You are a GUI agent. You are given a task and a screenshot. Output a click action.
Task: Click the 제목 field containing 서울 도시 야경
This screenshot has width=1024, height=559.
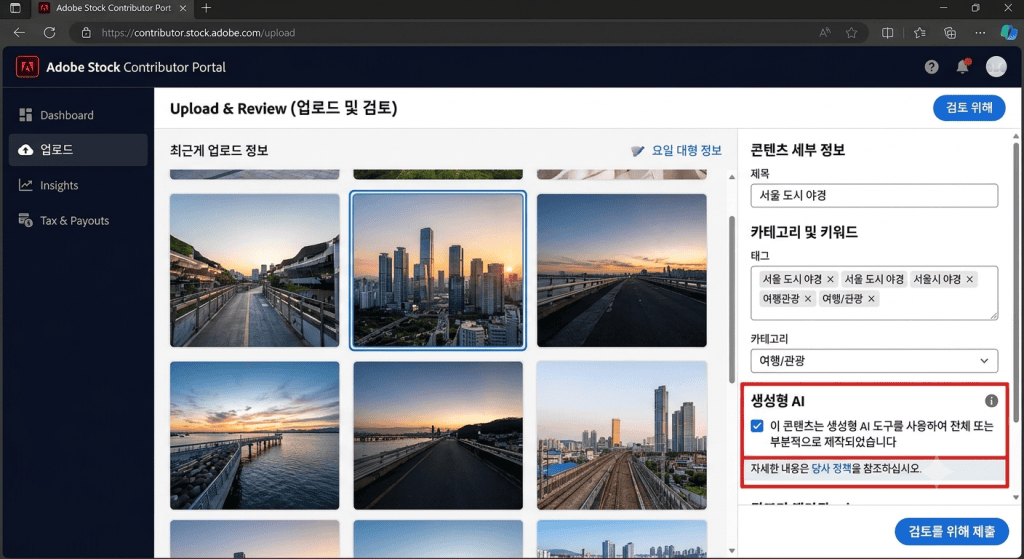[x=874, y=195]
